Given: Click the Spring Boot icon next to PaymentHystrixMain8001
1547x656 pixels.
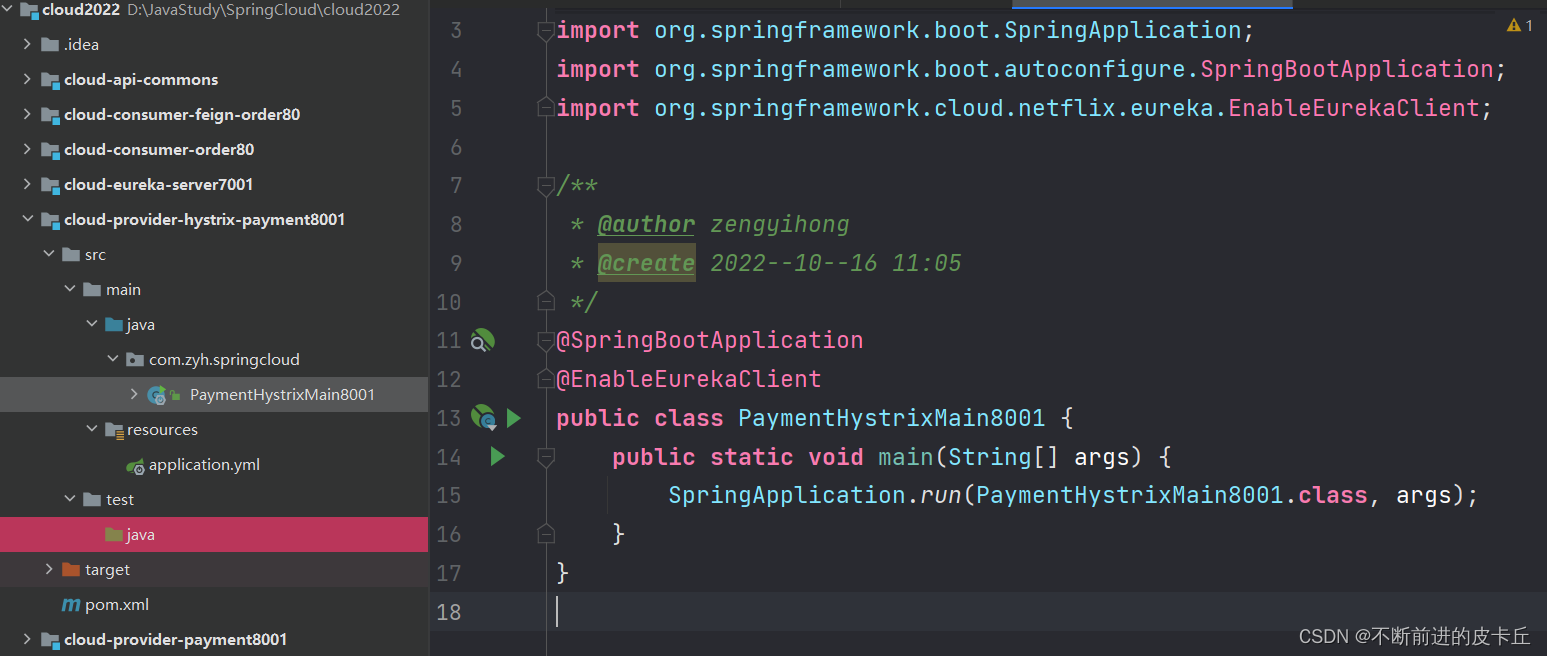Looking at the screenshot, I should point(157,394).
